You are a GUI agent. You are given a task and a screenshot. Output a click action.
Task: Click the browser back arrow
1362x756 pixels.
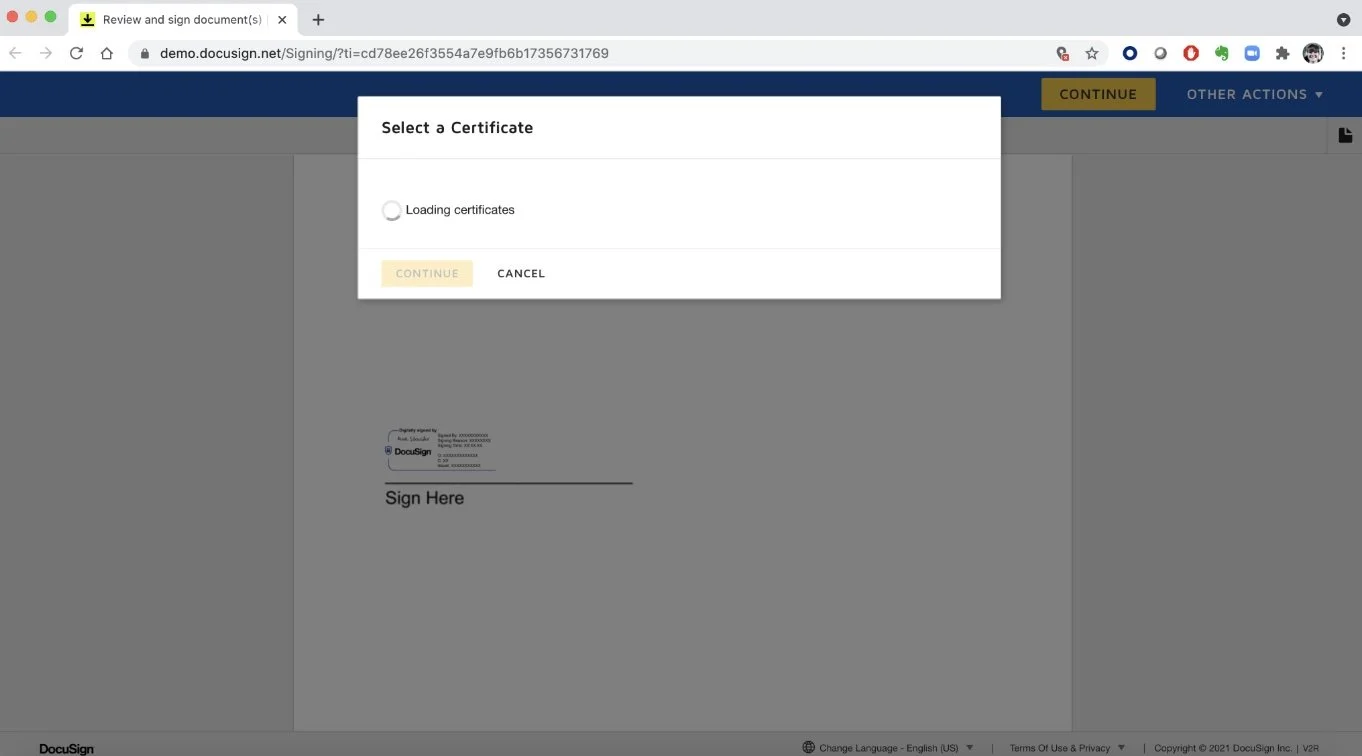click(15, 53)
